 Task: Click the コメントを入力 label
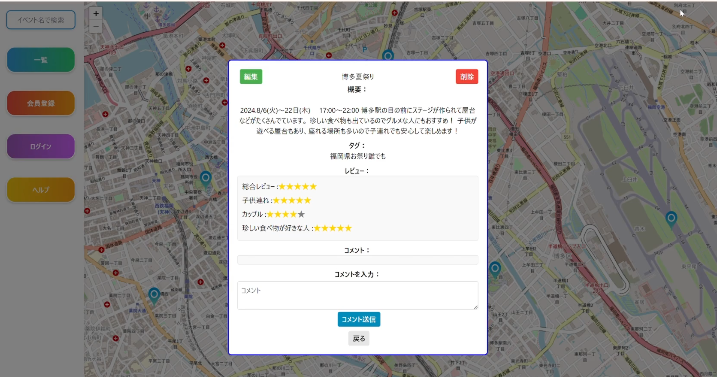tap(357, 274)
